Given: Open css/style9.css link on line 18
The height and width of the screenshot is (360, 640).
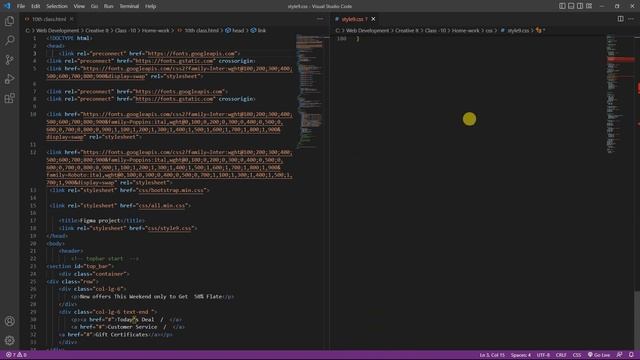Looking at the screenshot, I should point(170,228).
